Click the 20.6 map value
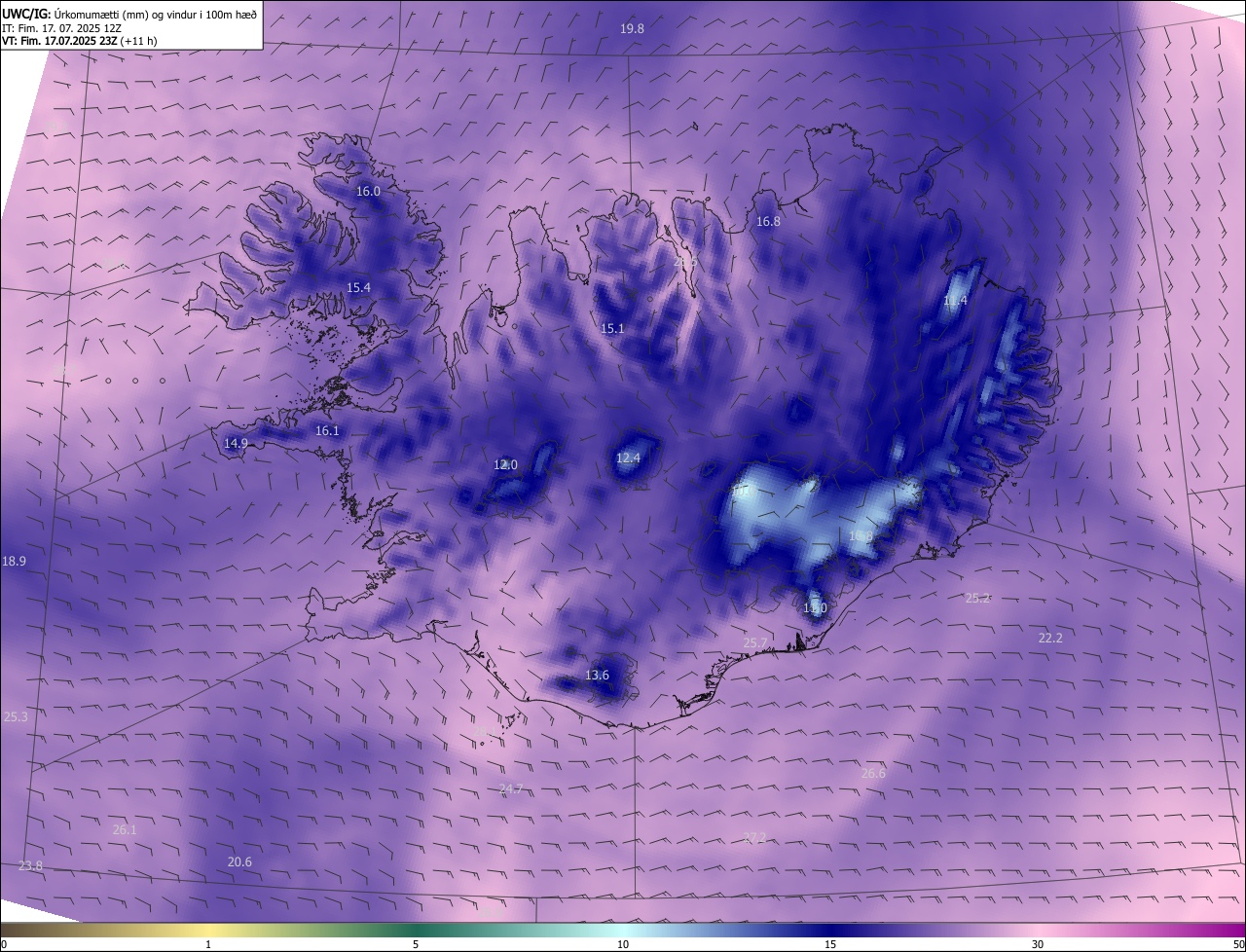Screen dimensions: 1246x952 [239, 862]
